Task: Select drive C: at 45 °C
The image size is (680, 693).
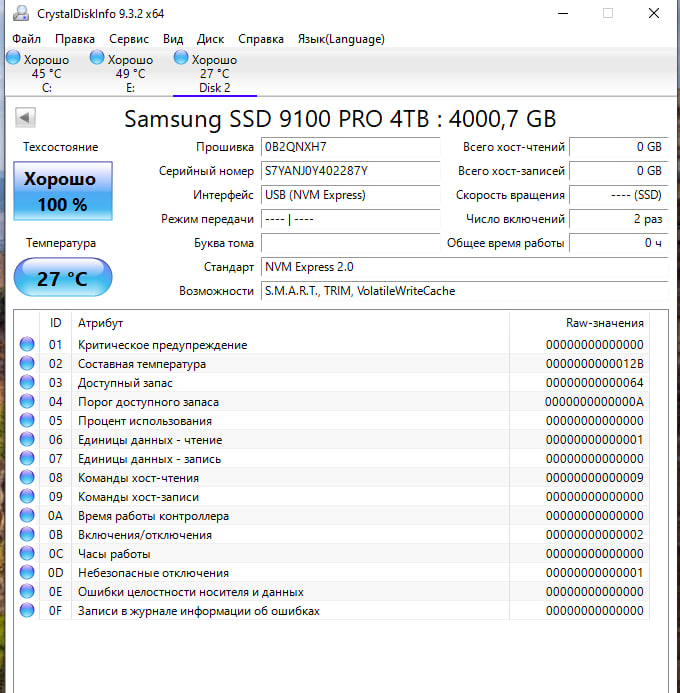Action: [x=46, y=73]
